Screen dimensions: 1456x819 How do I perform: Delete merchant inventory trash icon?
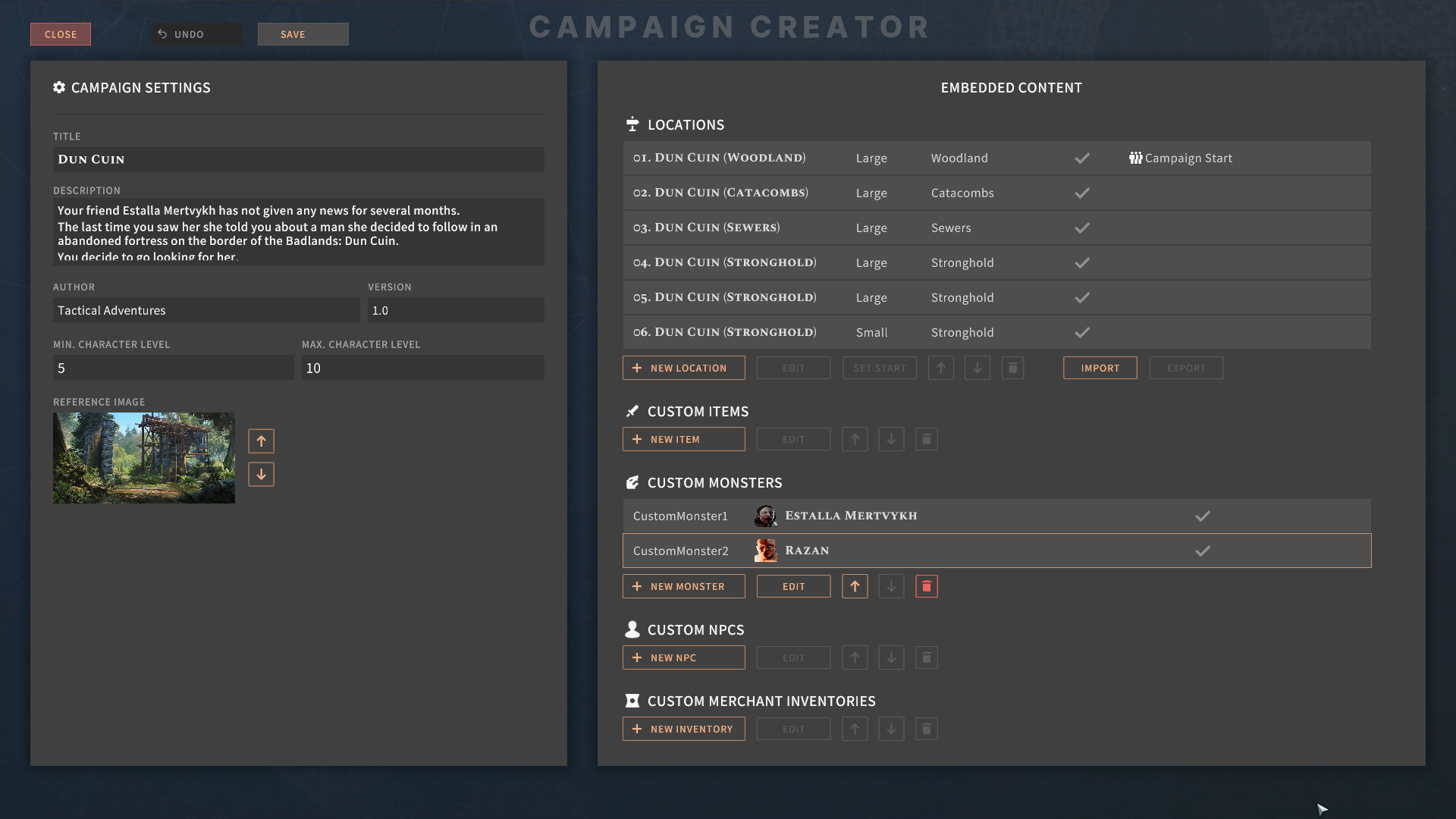click(x=927, y=729)
